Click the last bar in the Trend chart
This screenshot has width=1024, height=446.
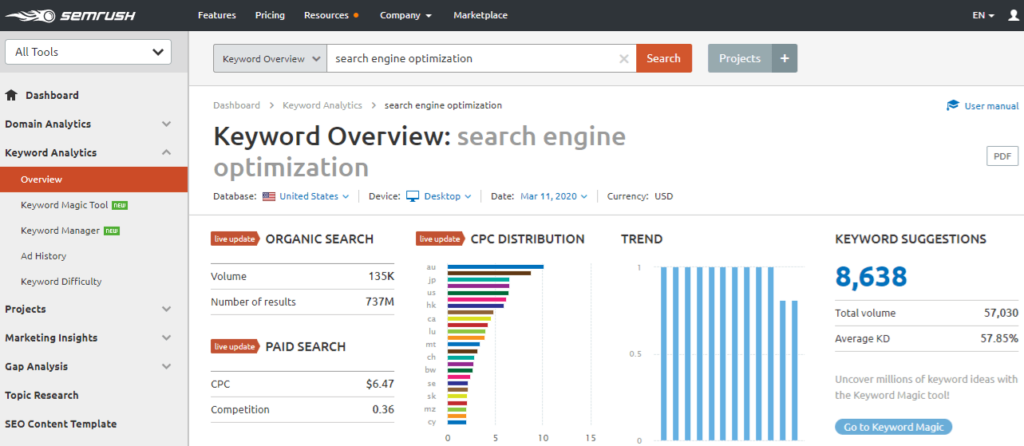795,370
